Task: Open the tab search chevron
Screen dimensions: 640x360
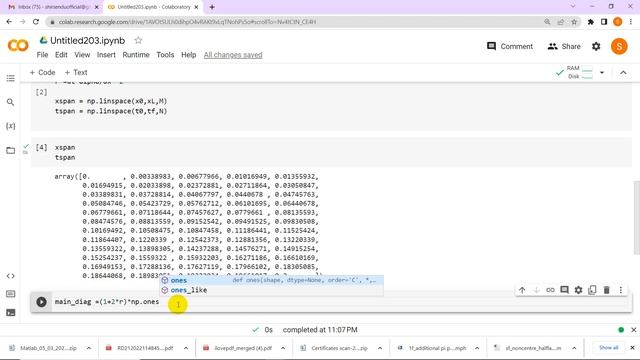Action: (x=573, y=7)
